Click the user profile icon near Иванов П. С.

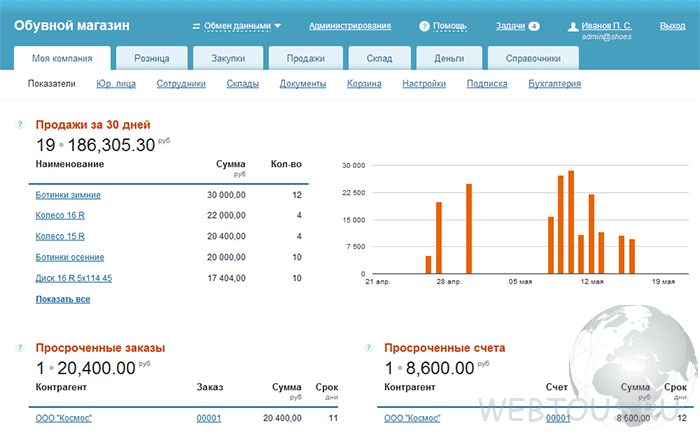[573, 27]
